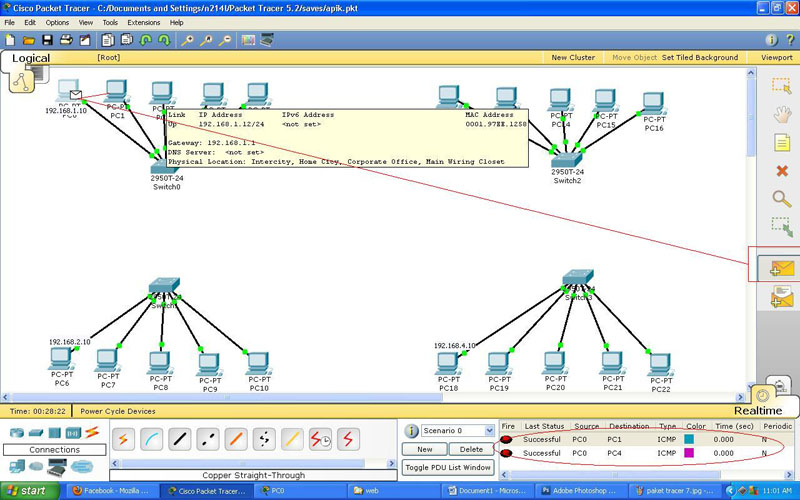Open the Extensions menu
The width and height of the screenshot is (800, 500).
point(143,22)
